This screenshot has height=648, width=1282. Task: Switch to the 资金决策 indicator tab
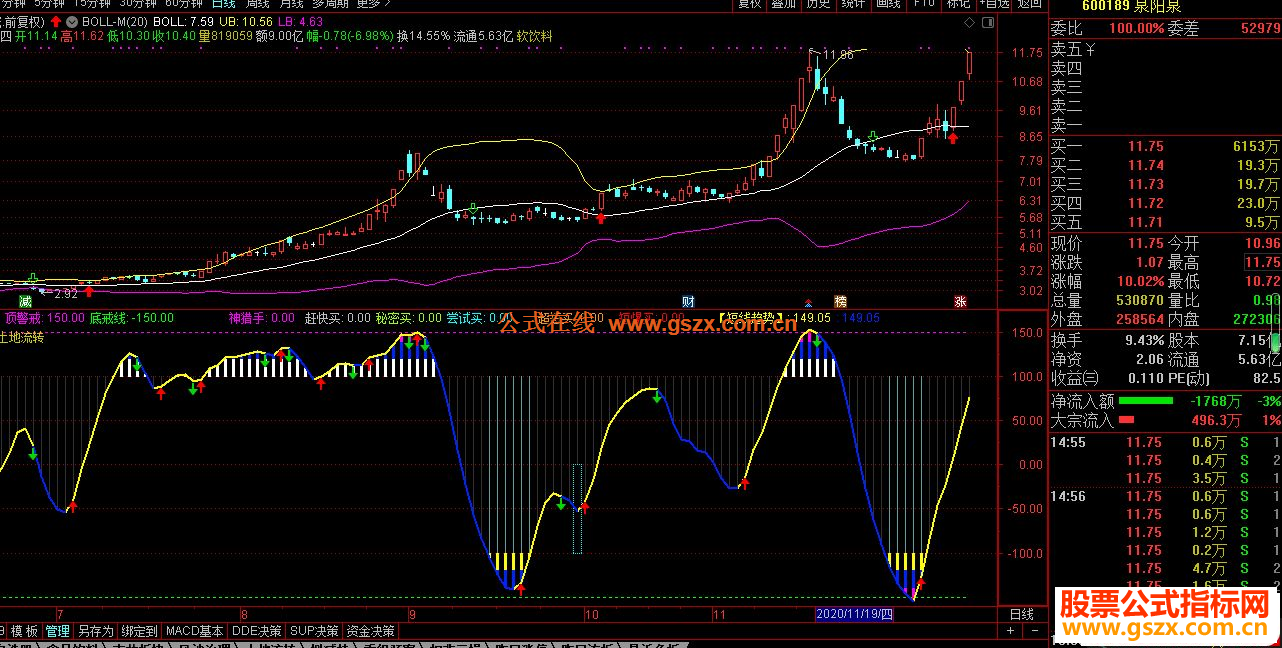click(371, 631)
